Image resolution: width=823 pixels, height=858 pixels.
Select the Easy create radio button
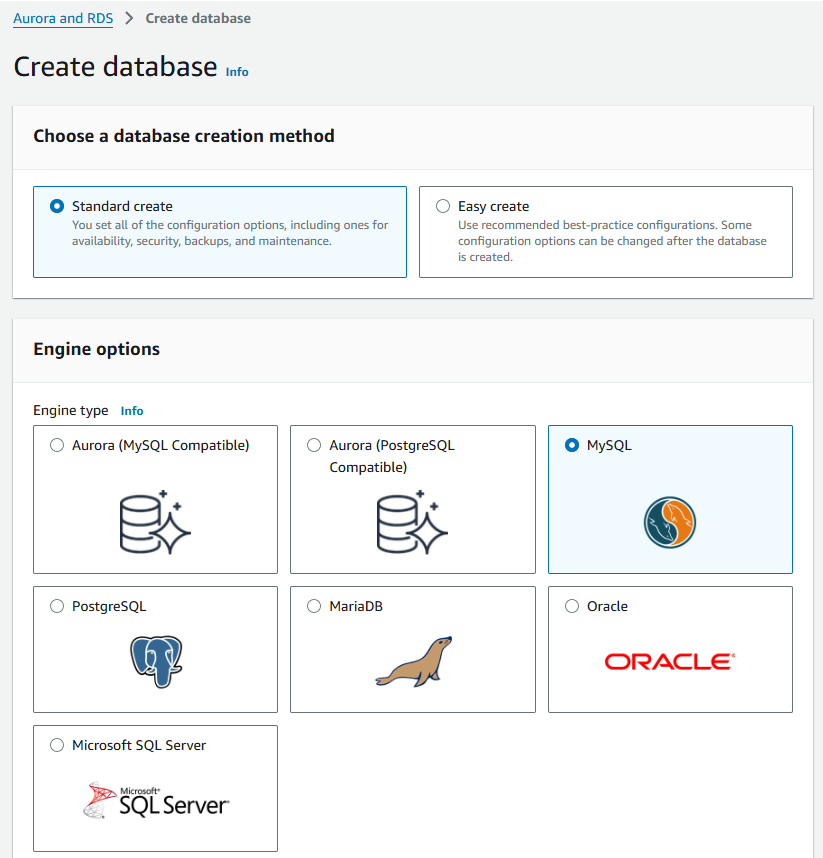(x=443, y=206)
